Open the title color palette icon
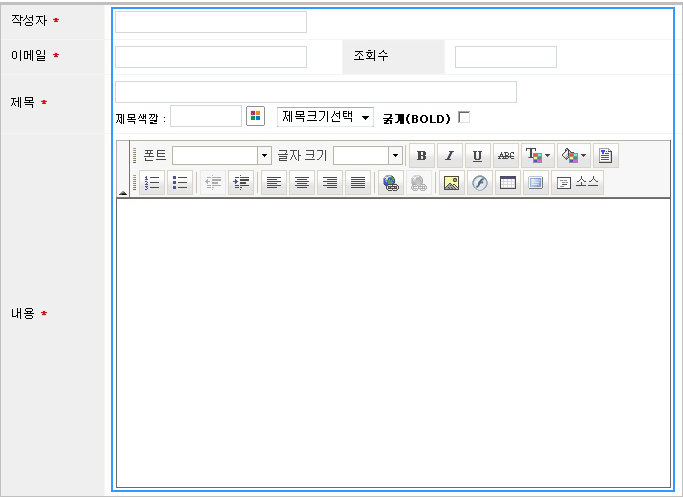Image resolution: width=683 pixels, height=497 pixels. (255, 116)
